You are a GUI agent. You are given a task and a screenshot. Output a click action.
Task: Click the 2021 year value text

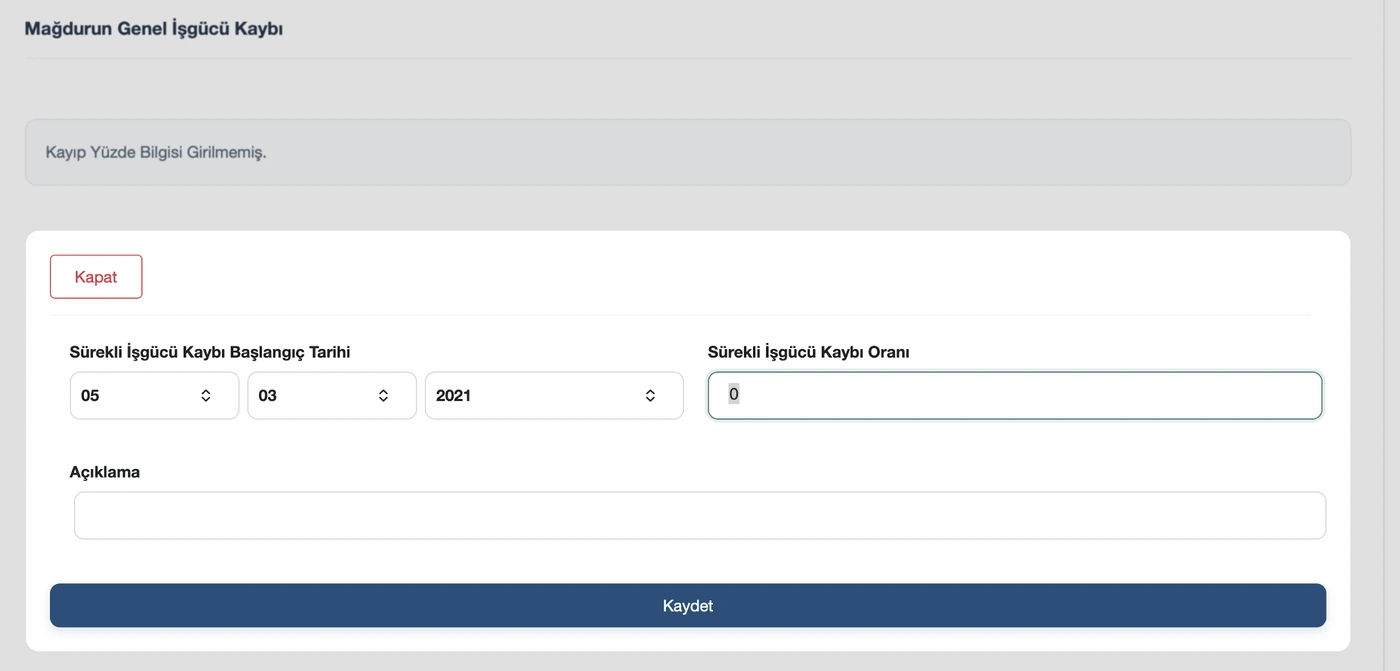tap(453, 396)
